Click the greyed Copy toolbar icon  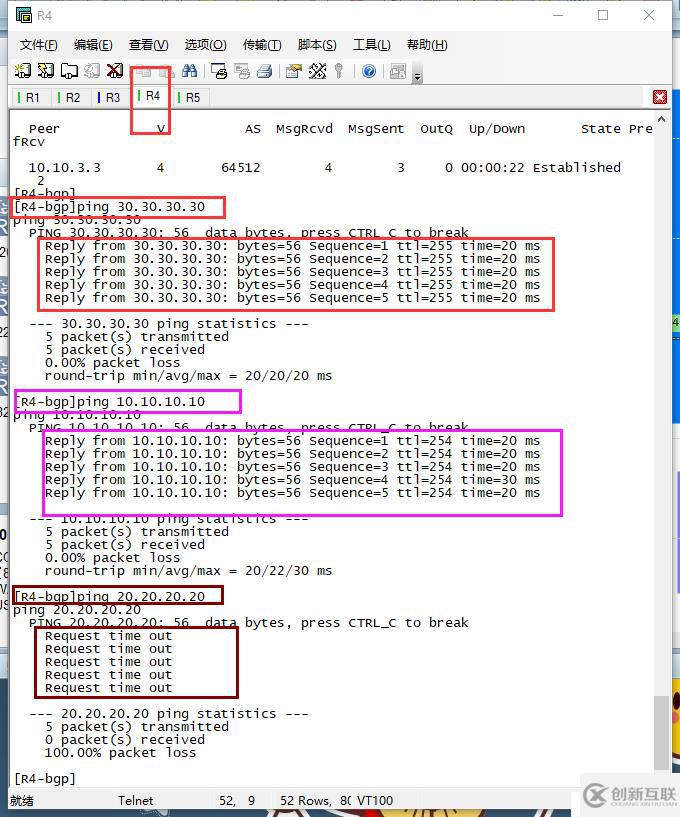[x=143, y=71]
